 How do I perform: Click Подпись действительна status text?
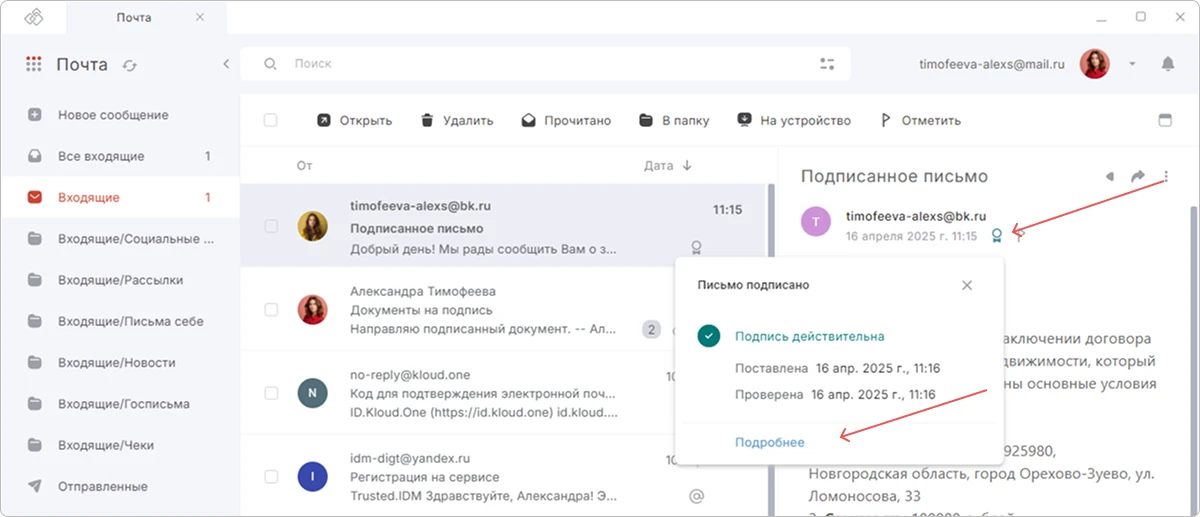pos(809,337)
